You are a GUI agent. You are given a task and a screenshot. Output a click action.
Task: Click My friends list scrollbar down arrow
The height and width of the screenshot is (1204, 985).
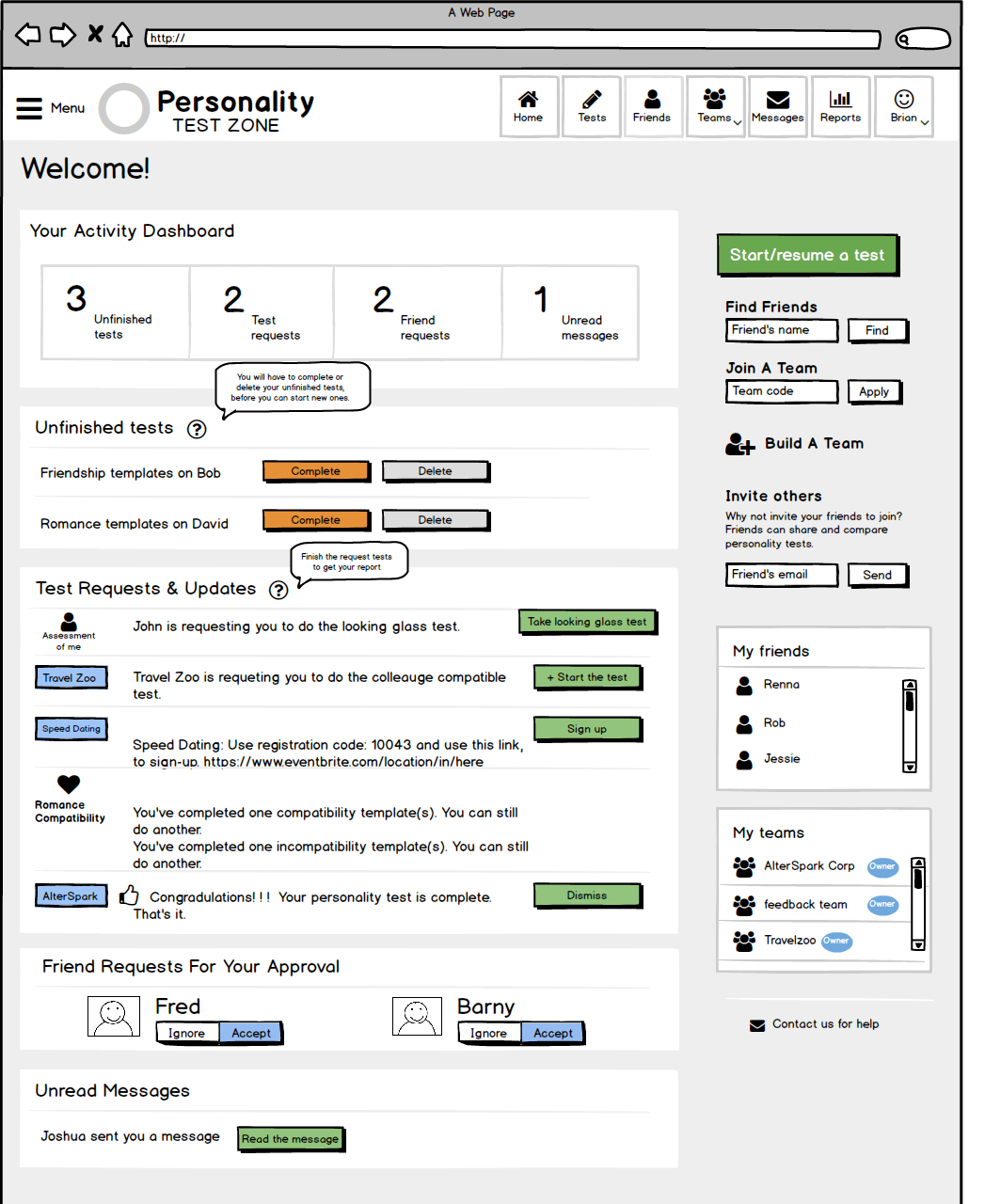(x=910, y=767)
